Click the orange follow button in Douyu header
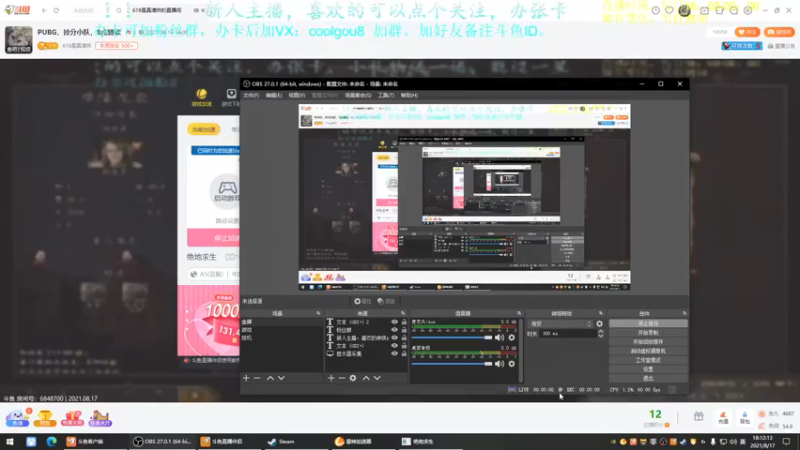This screenshot has width=800, height=450. 747,32
